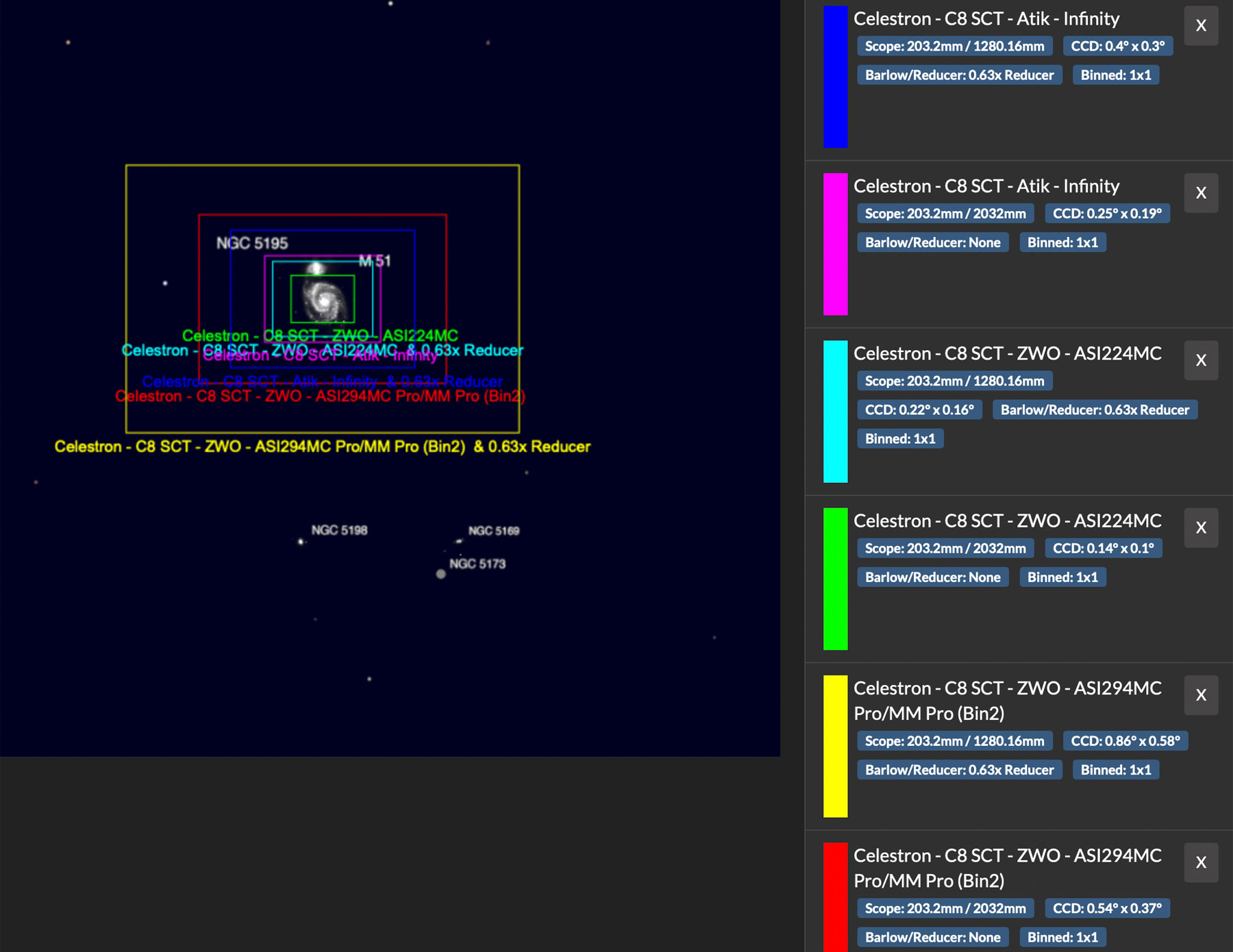
Task: Click Binned 1x1 tag in red entry
Action: (1062, 937)
